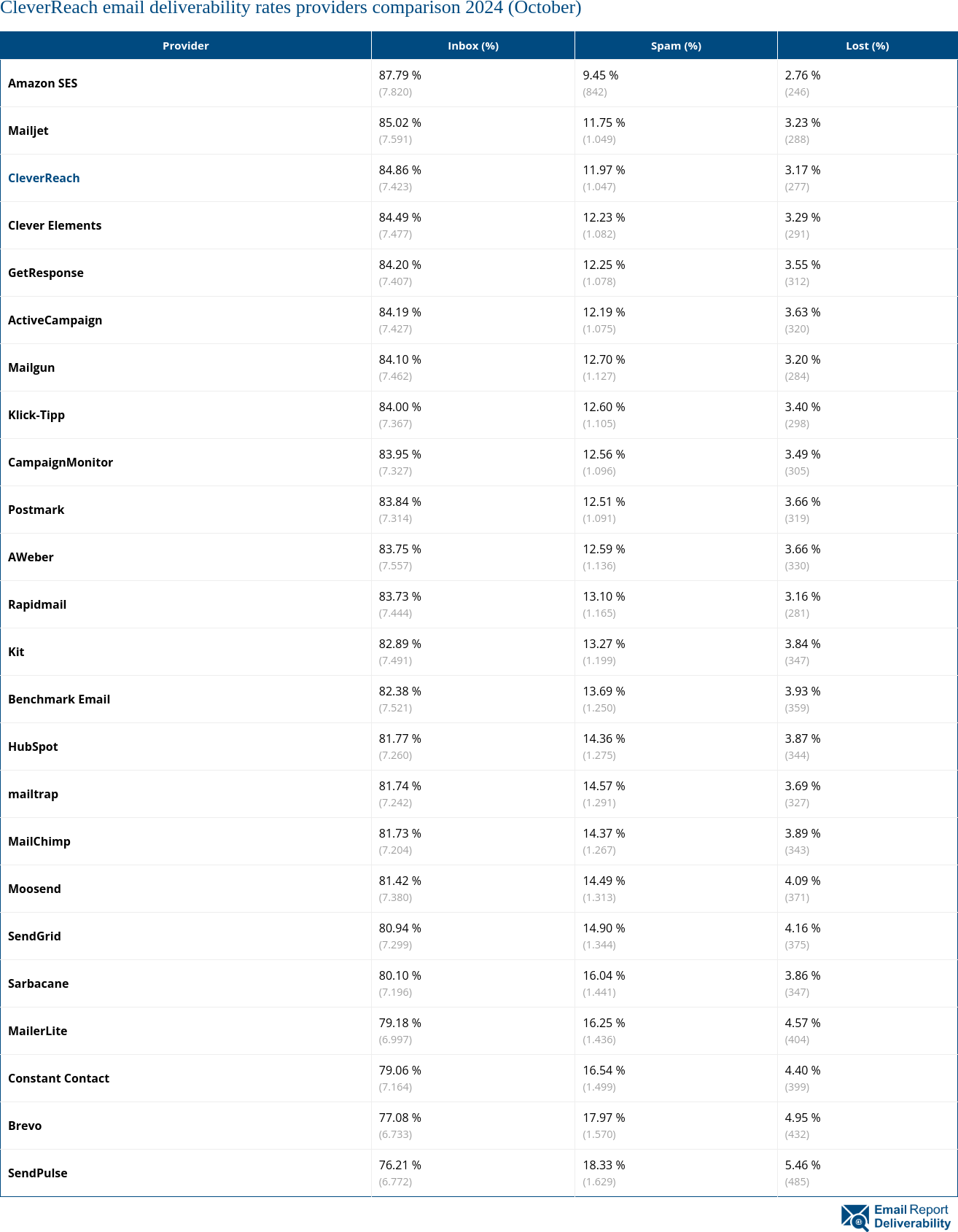Image resolution: width=958 pixels, height=1232 pixels.
Task: Click the Provider column header
Action: [185, 46]
